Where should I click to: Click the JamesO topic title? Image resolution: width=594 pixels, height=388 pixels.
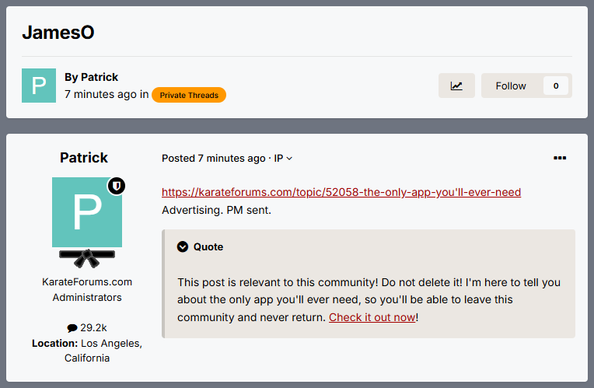(x=58, y=32)
